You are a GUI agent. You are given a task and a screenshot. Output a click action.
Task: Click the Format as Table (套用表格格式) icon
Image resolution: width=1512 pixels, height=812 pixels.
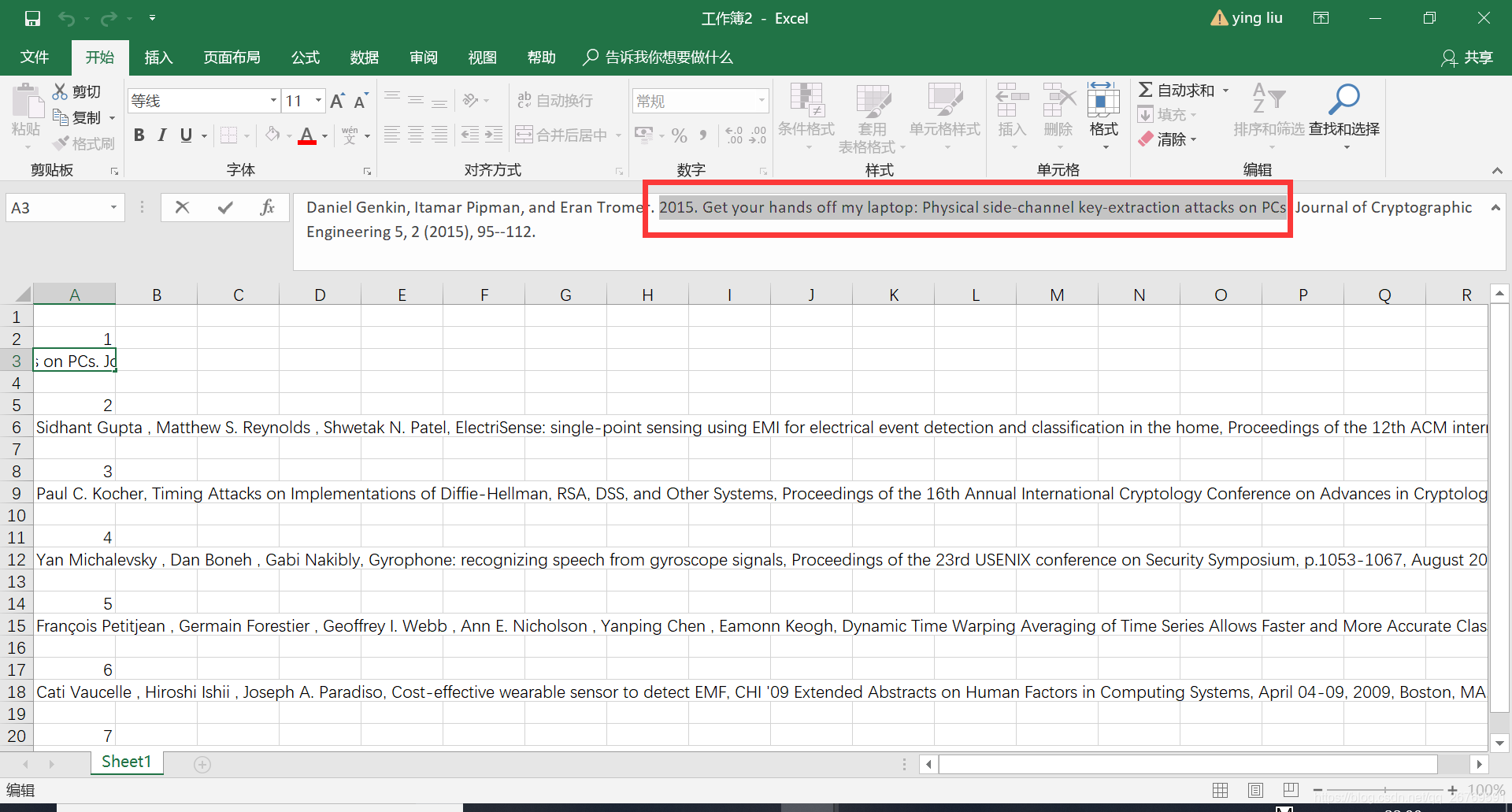[x=873, y=100]
